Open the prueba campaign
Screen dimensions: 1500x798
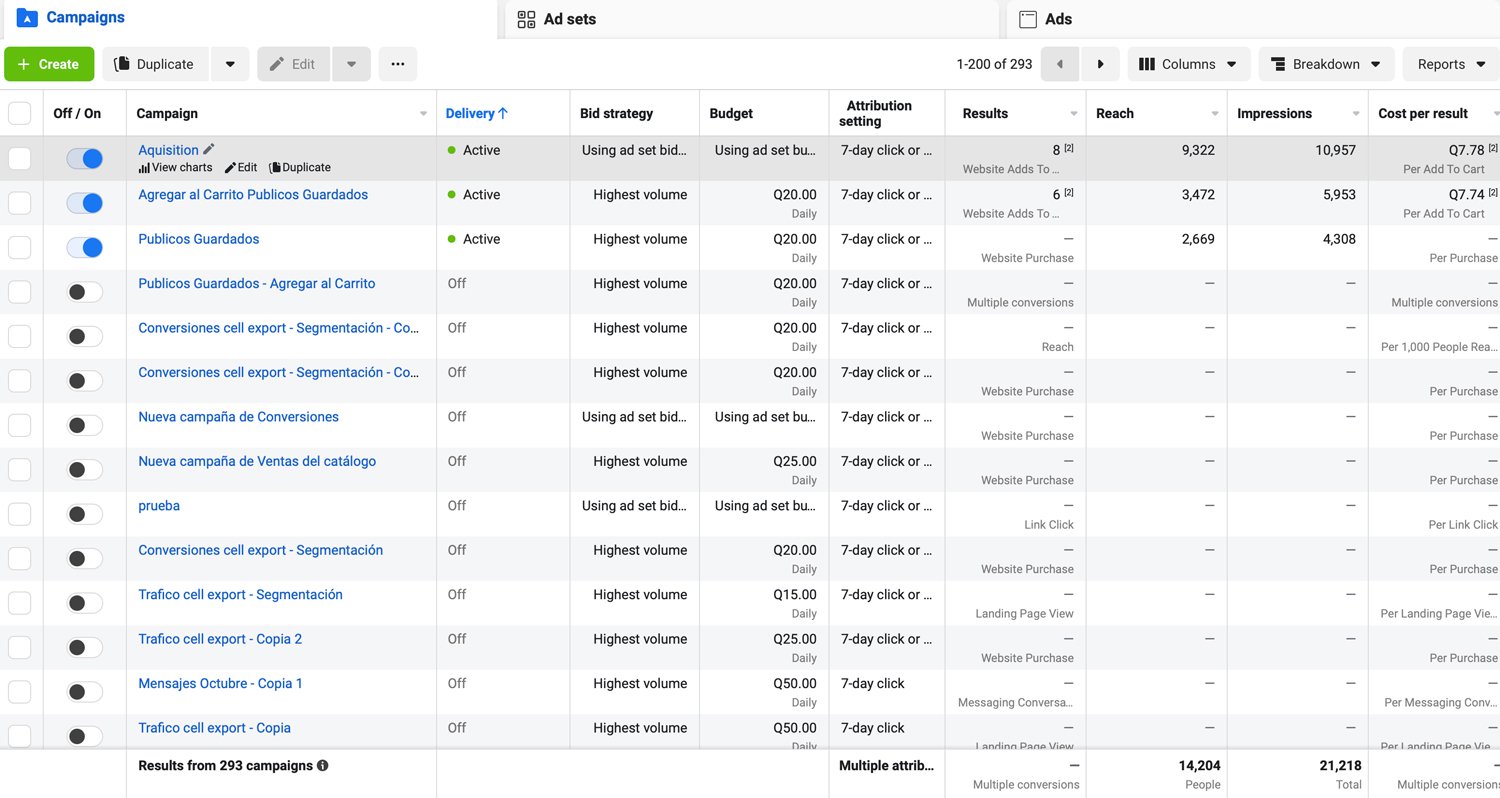(x=159, y=505)
